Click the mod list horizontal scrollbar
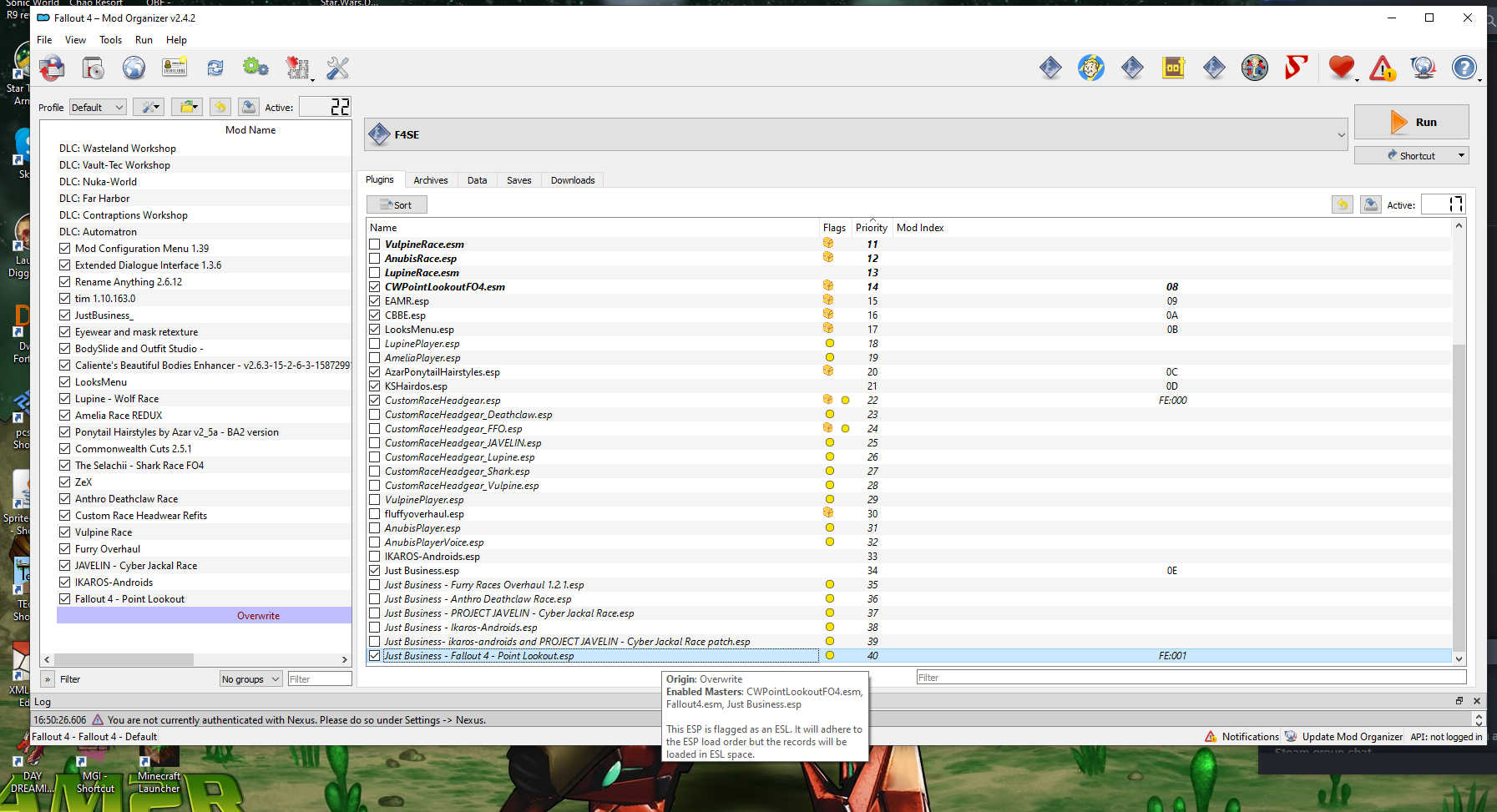 [x=124, y=659]
